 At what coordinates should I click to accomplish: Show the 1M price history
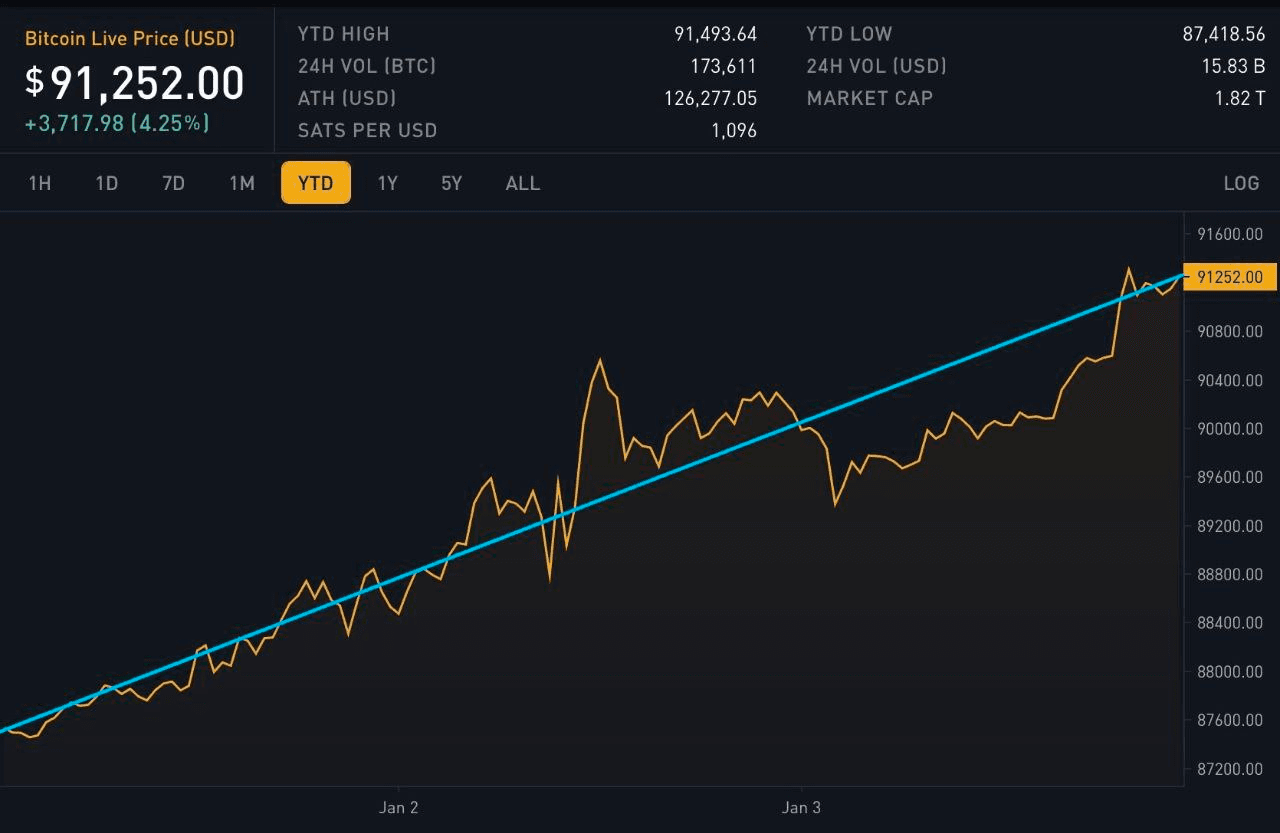[242, 183]
